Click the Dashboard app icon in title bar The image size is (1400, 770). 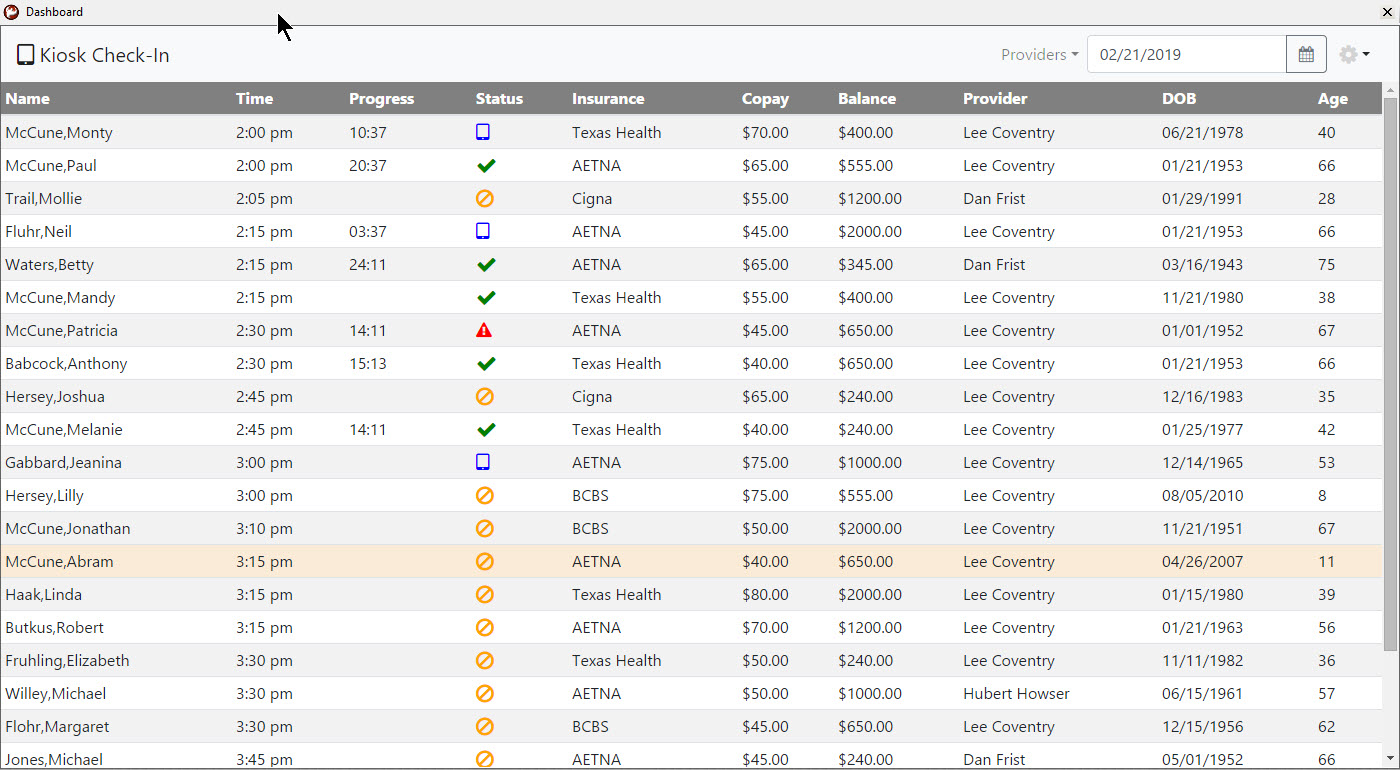tap(12, 12)
